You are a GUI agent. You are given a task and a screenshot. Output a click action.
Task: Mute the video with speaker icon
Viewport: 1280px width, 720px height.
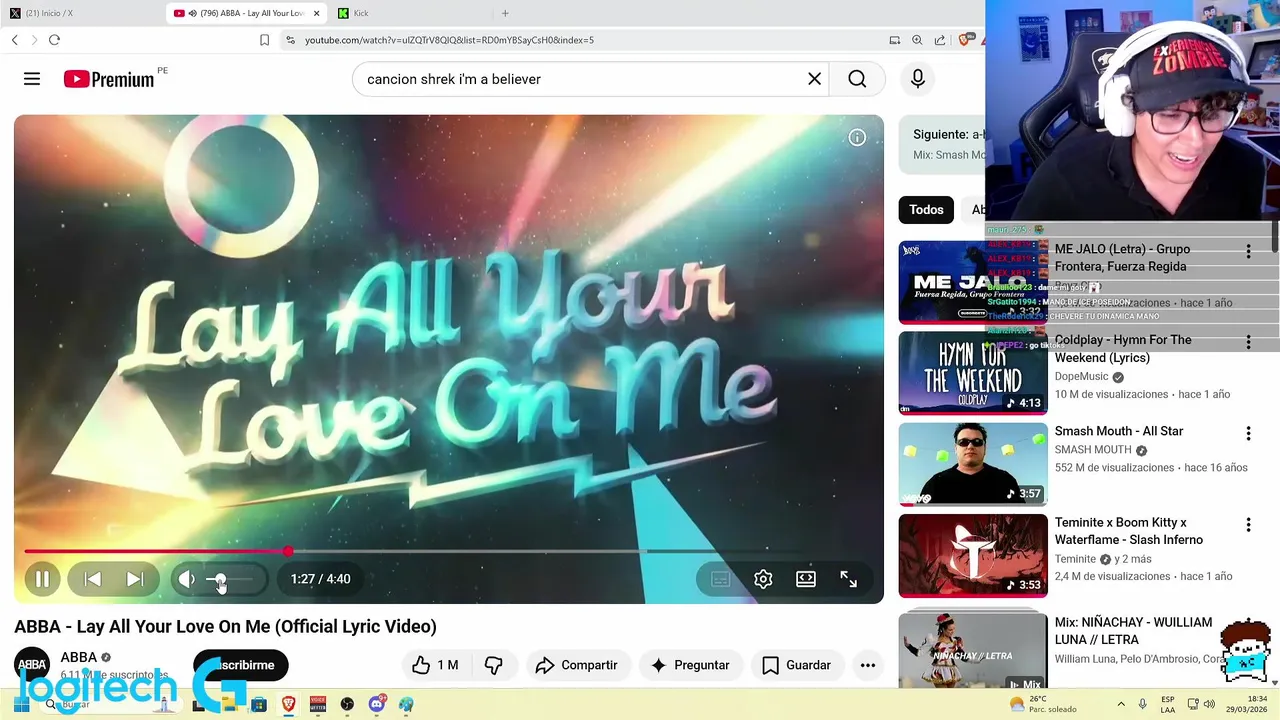pyautogui.click(x=187, y=579)
